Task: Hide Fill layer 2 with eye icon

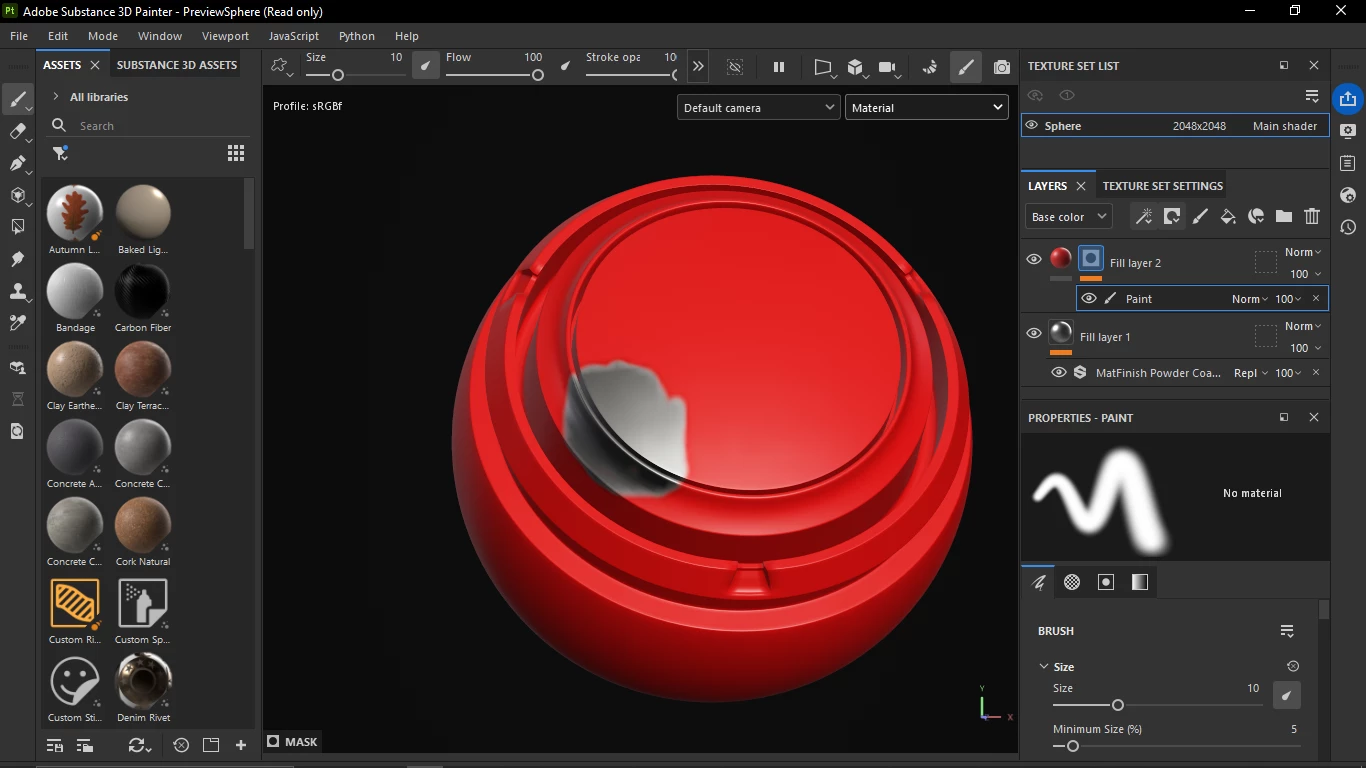Action: pyautogui.click(x=1034, y=259)
